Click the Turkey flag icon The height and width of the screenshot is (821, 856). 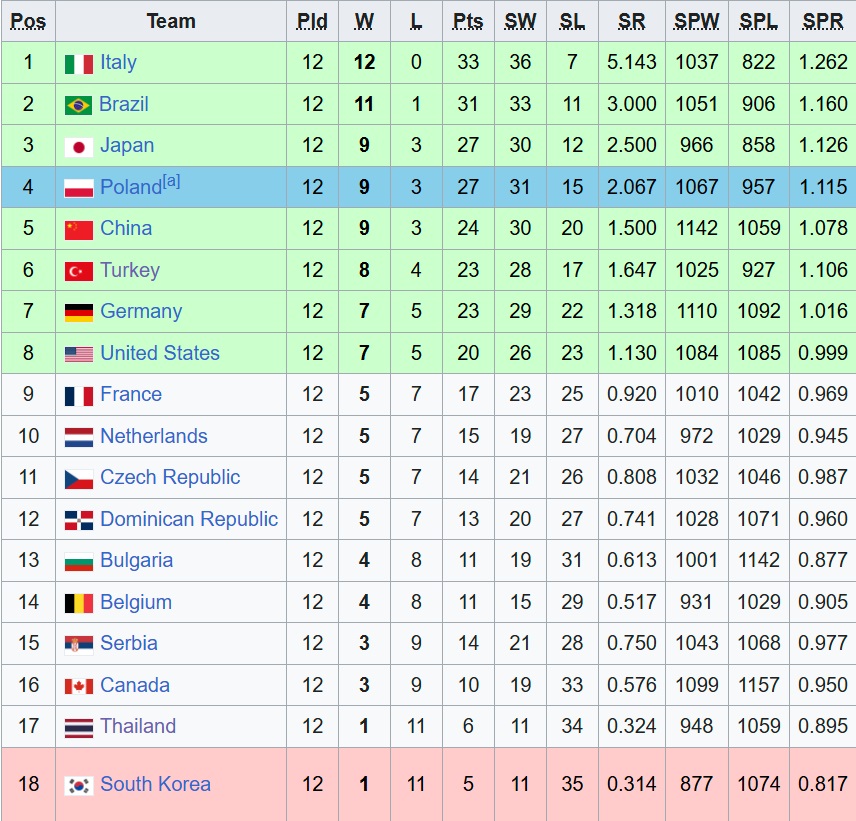[79, 271]
